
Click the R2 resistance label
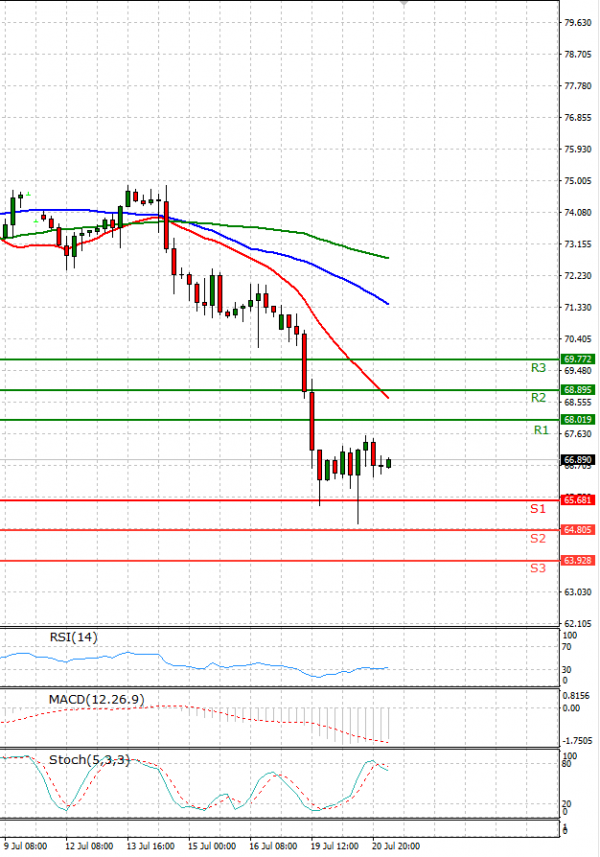coord(538,398)
